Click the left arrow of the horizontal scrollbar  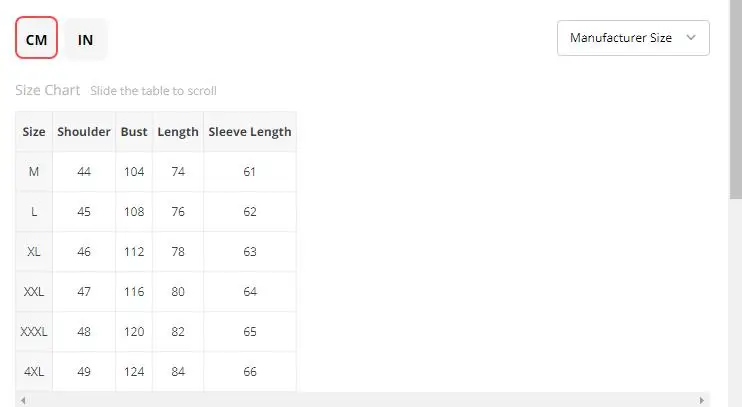(x=22, y=401)
